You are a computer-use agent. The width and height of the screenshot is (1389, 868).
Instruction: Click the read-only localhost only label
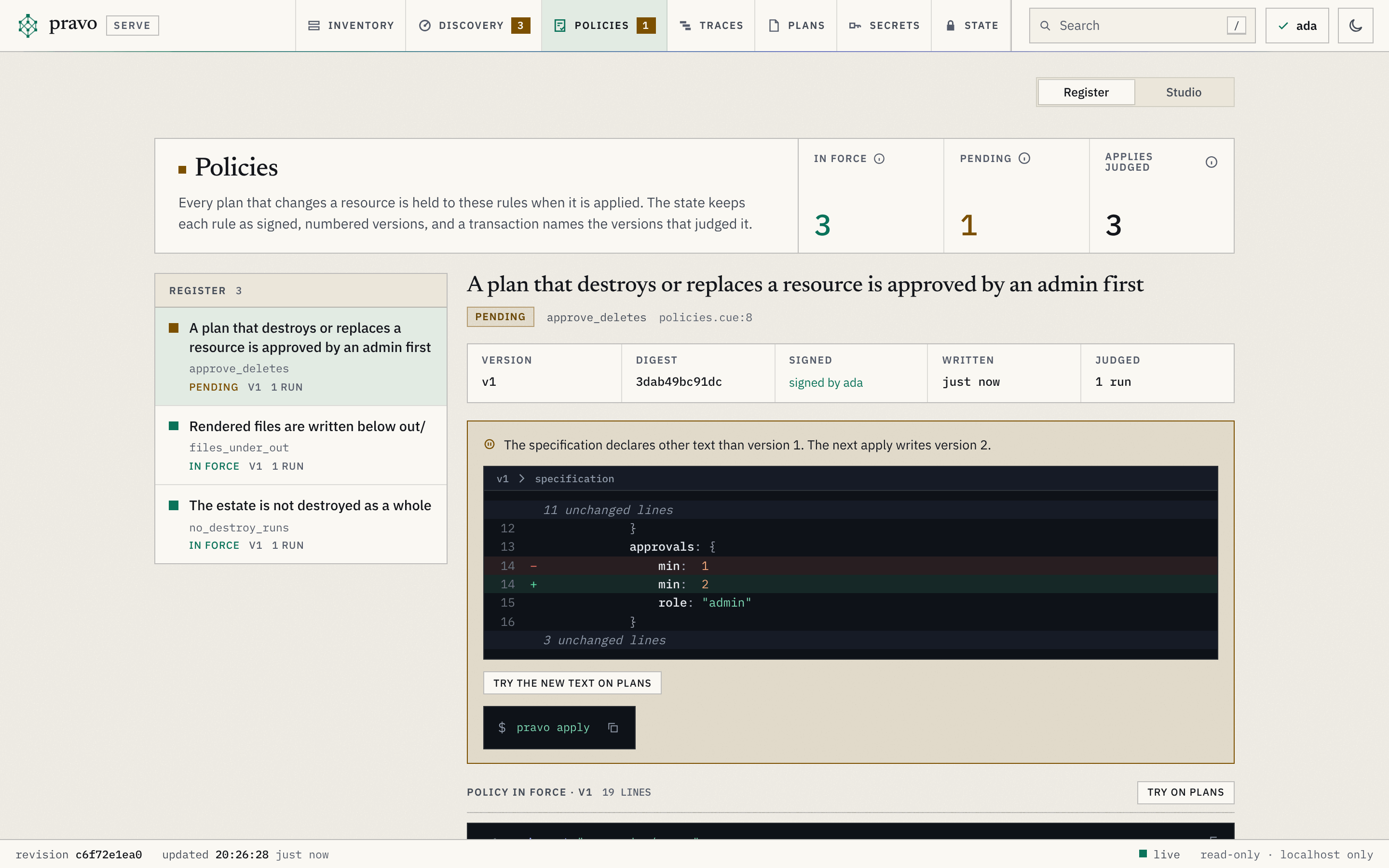(x=1286, y=855)
